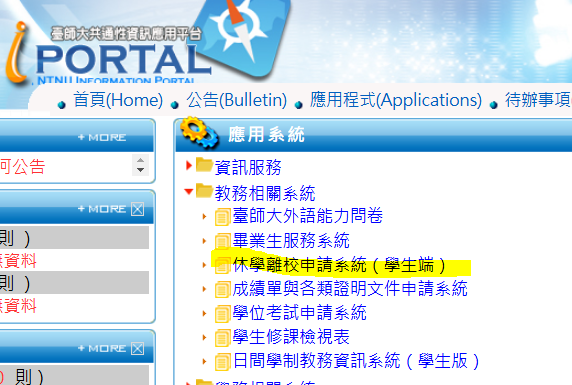Viewport: 572px width, 385px height.
Task: Click the iPortal logo
Action: 108,55
